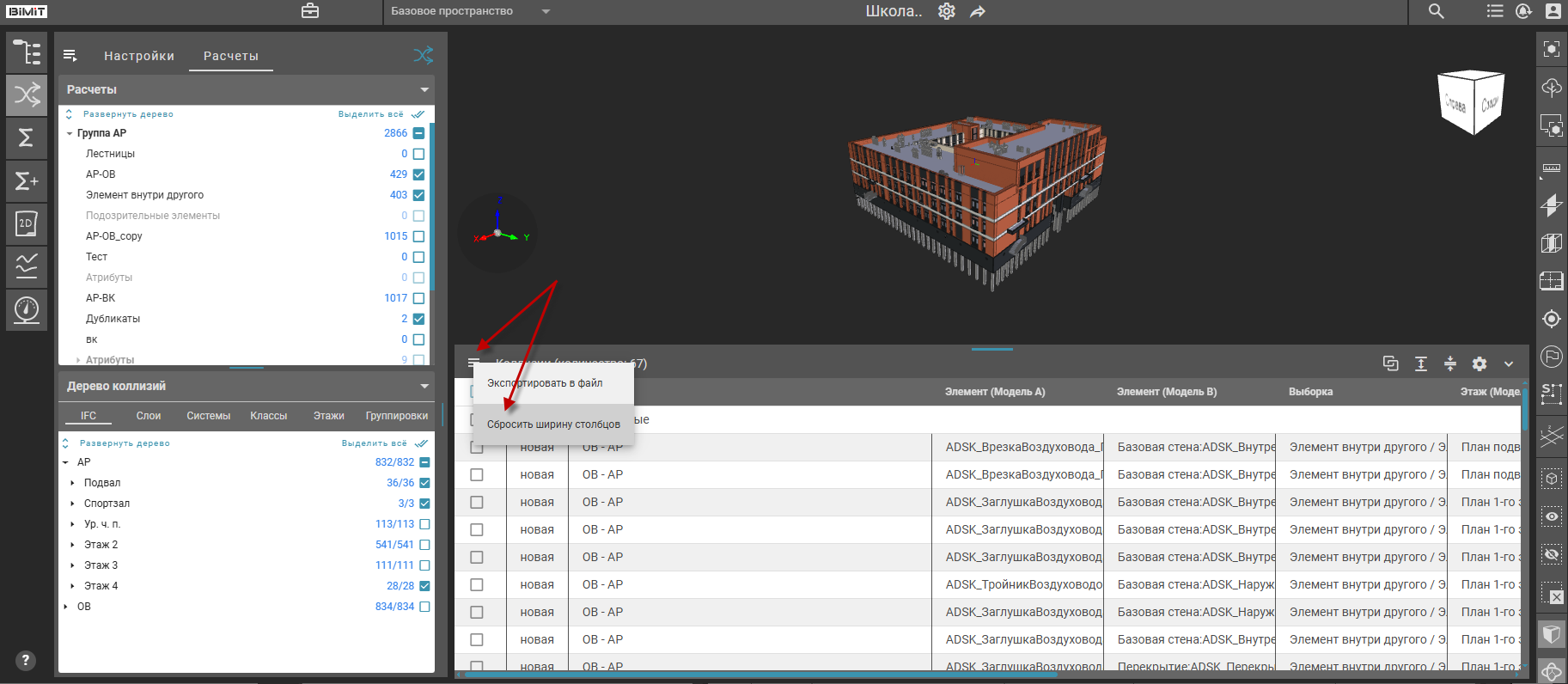Uncheck the Дубликаты checkbox
Screen dimensions: 1568x684
coord(418,319)
